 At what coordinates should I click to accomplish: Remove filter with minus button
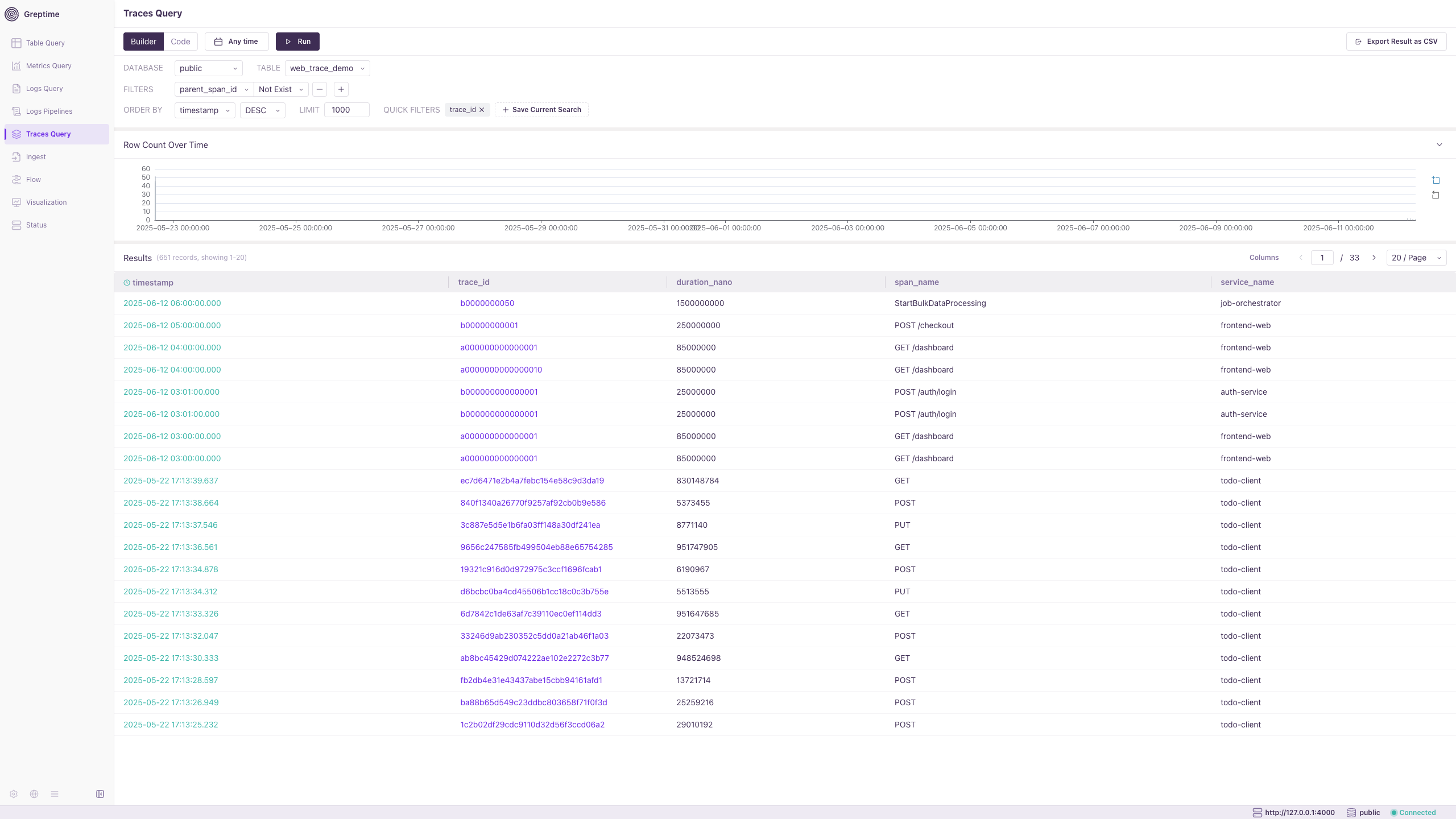pos(320,89)
